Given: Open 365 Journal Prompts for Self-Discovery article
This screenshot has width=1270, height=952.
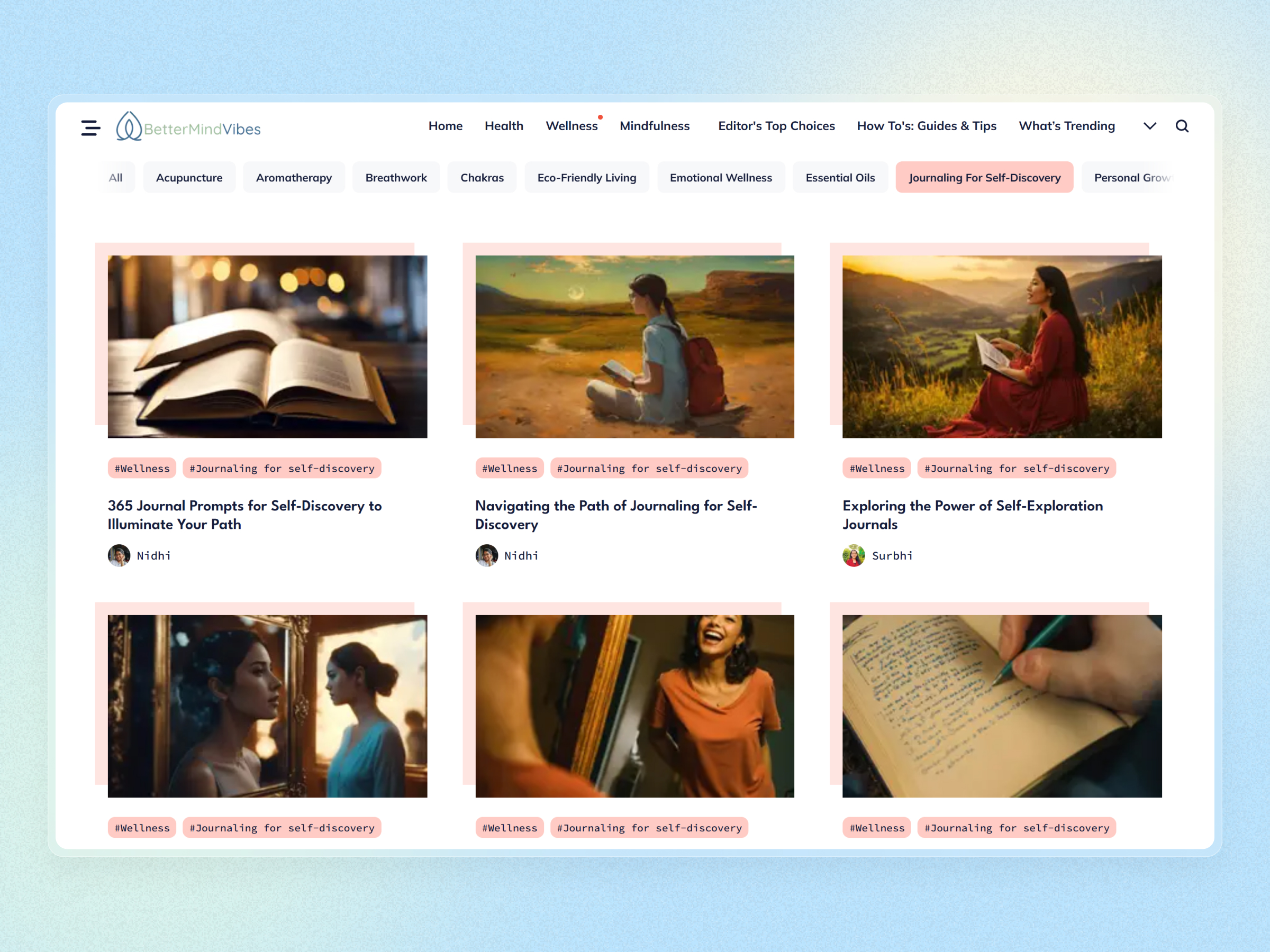Looking at the screenshot, I should [244, 515].
